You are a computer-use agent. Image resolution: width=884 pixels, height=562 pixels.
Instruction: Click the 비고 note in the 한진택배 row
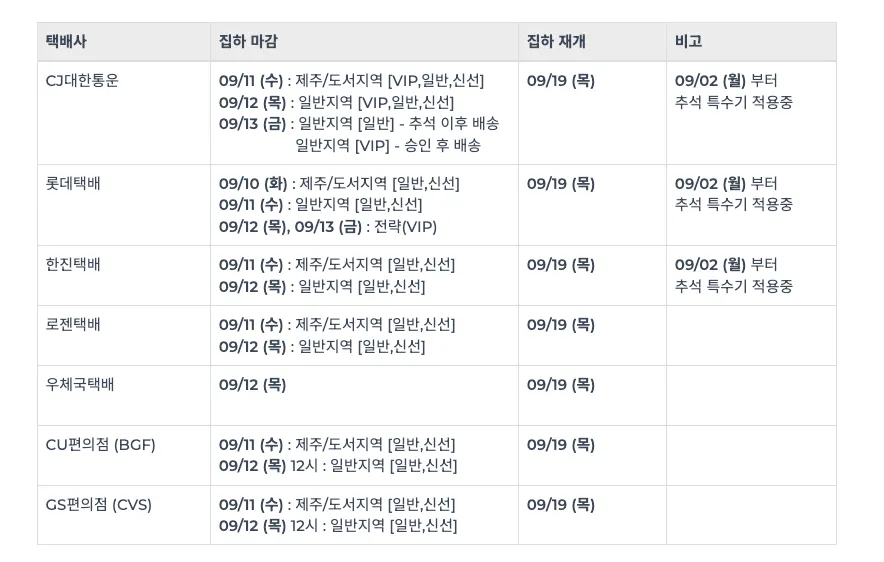pyautogui.click(x=733, y=275)
